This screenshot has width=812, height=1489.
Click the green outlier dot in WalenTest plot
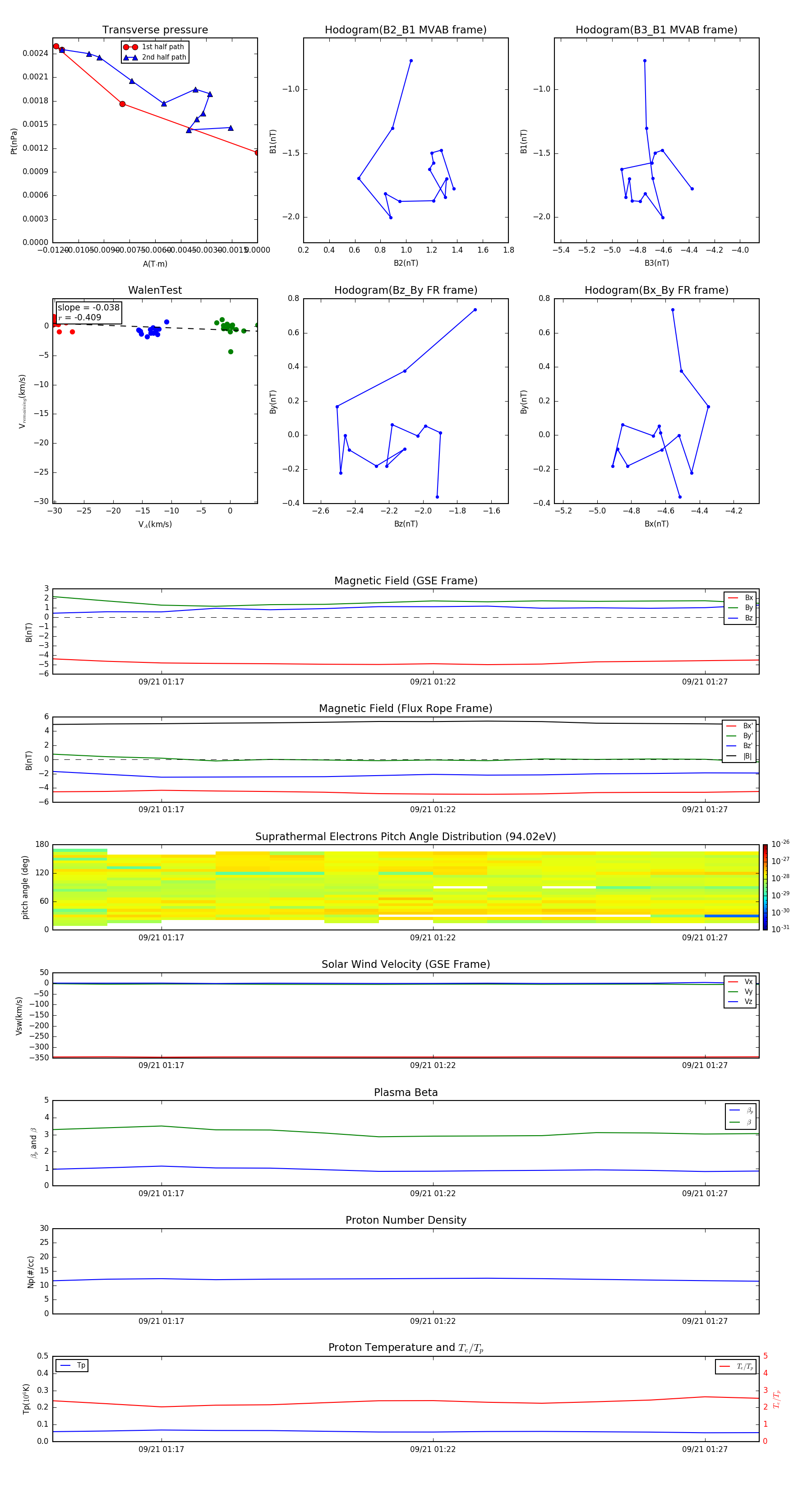[231, 352]
